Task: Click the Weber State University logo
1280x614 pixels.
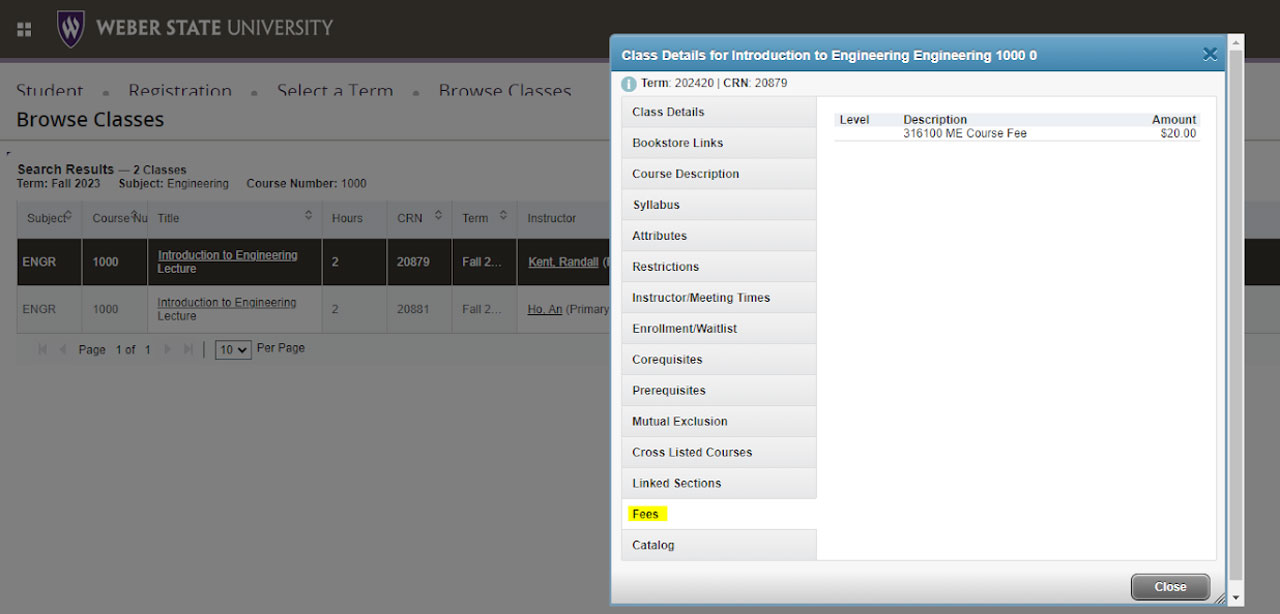Action: [x=195, y=28]
